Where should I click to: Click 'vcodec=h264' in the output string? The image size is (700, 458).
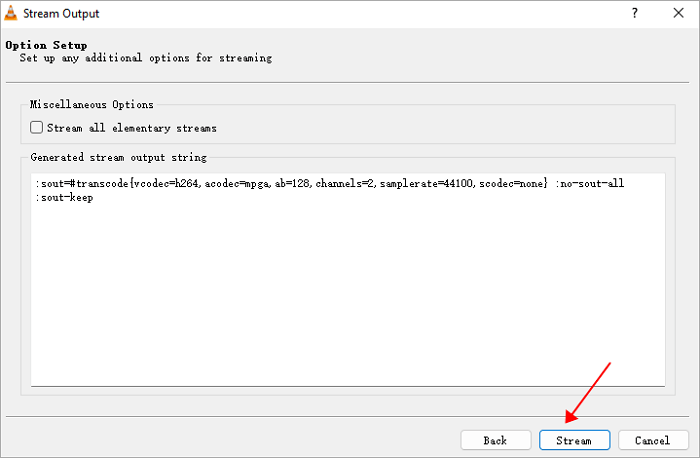(166, 185)
